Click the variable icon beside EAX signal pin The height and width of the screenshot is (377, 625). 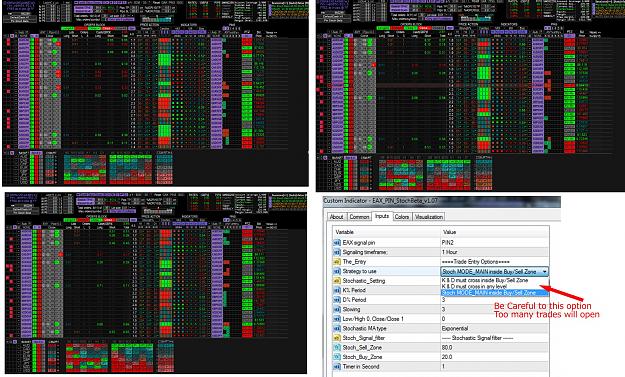tap(337, 243)
